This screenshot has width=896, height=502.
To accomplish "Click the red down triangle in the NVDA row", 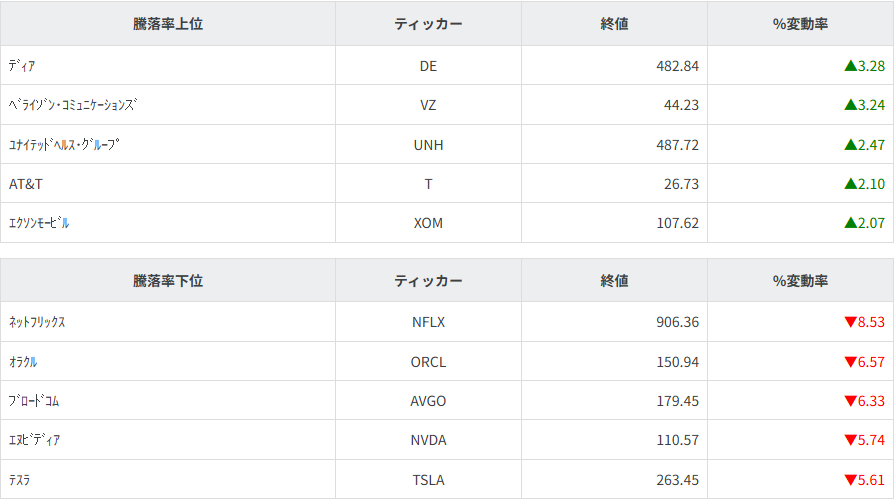I will (x=850, y=440).
